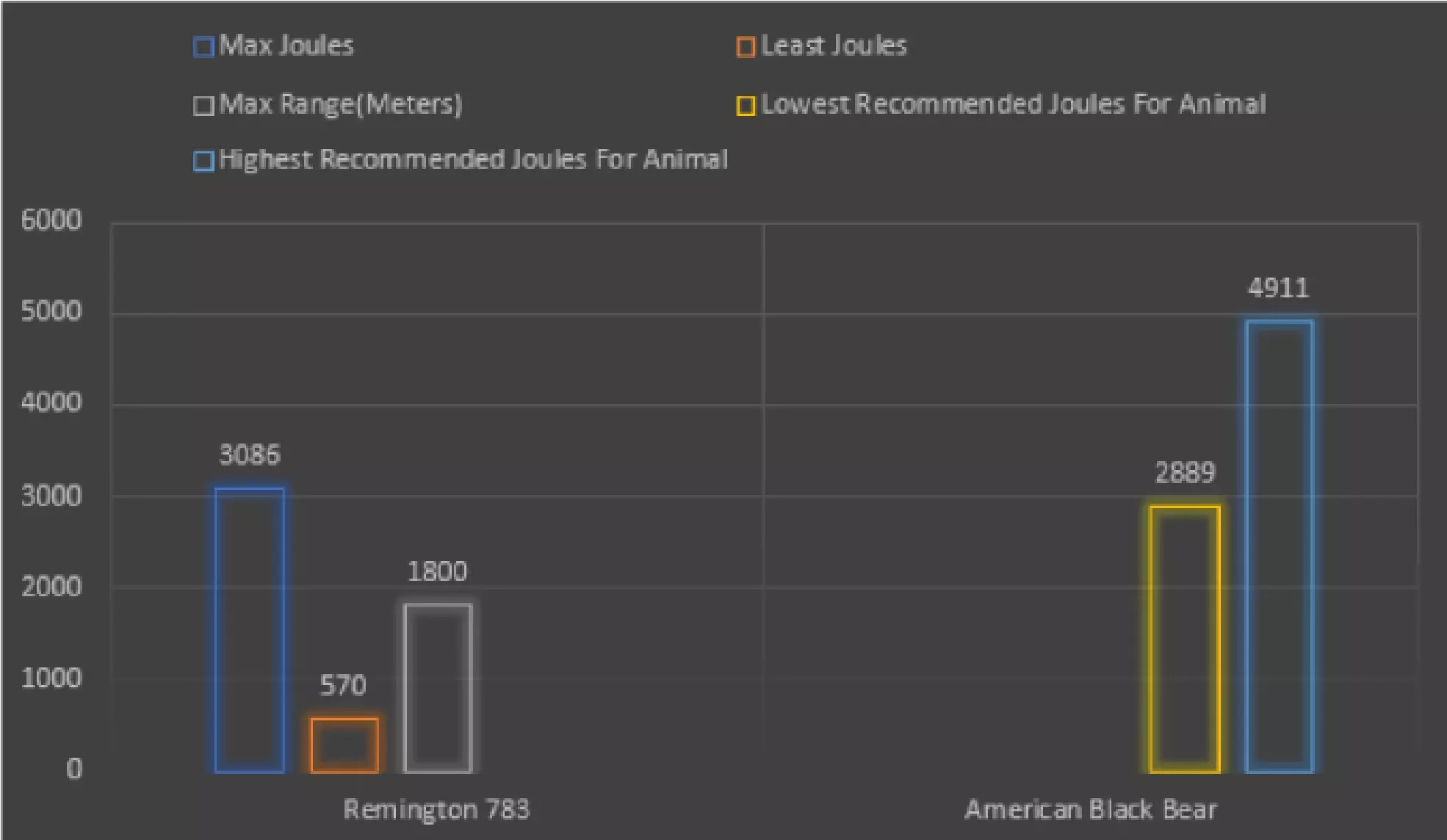Select the 'Least Joules' legend label
Image resolution: width=1447 pixels, height=840 pixels.
pos(834,46)
